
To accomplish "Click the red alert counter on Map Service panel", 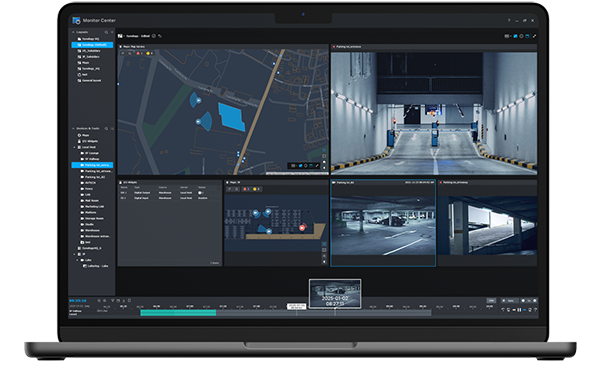I will (139, 53).
